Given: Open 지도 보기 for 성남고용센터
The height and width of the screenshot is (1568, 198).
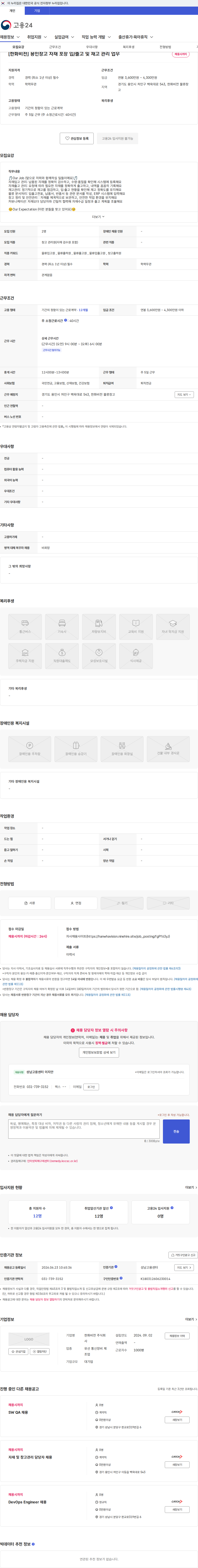Looking at the screenshot, I should coord(184,1267).
